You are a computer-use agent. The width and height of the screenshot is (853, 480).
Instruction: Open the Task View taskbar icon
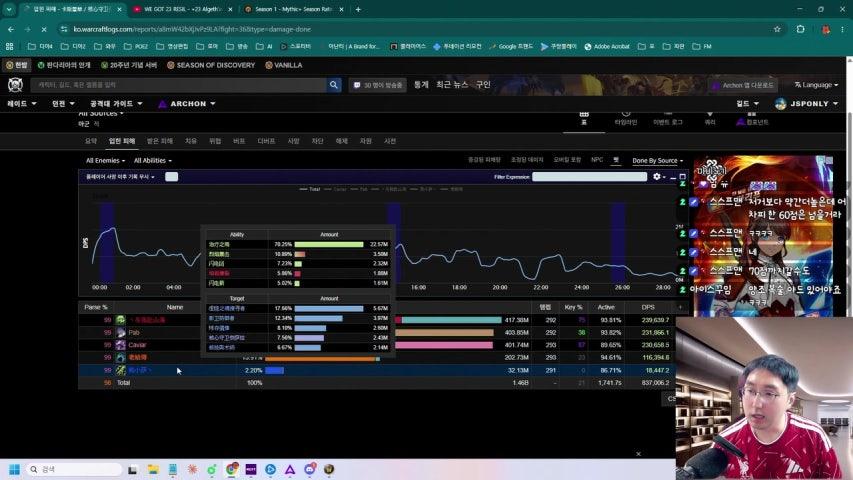[x=132, y=469]
